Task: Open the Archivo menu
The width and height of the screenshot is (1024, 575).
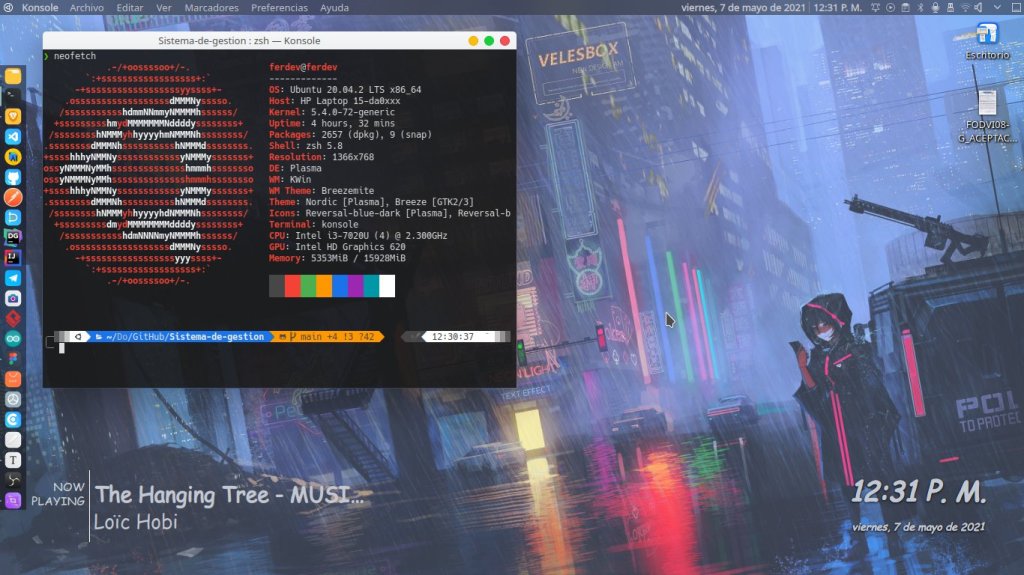Action: (x=87, y=7)
